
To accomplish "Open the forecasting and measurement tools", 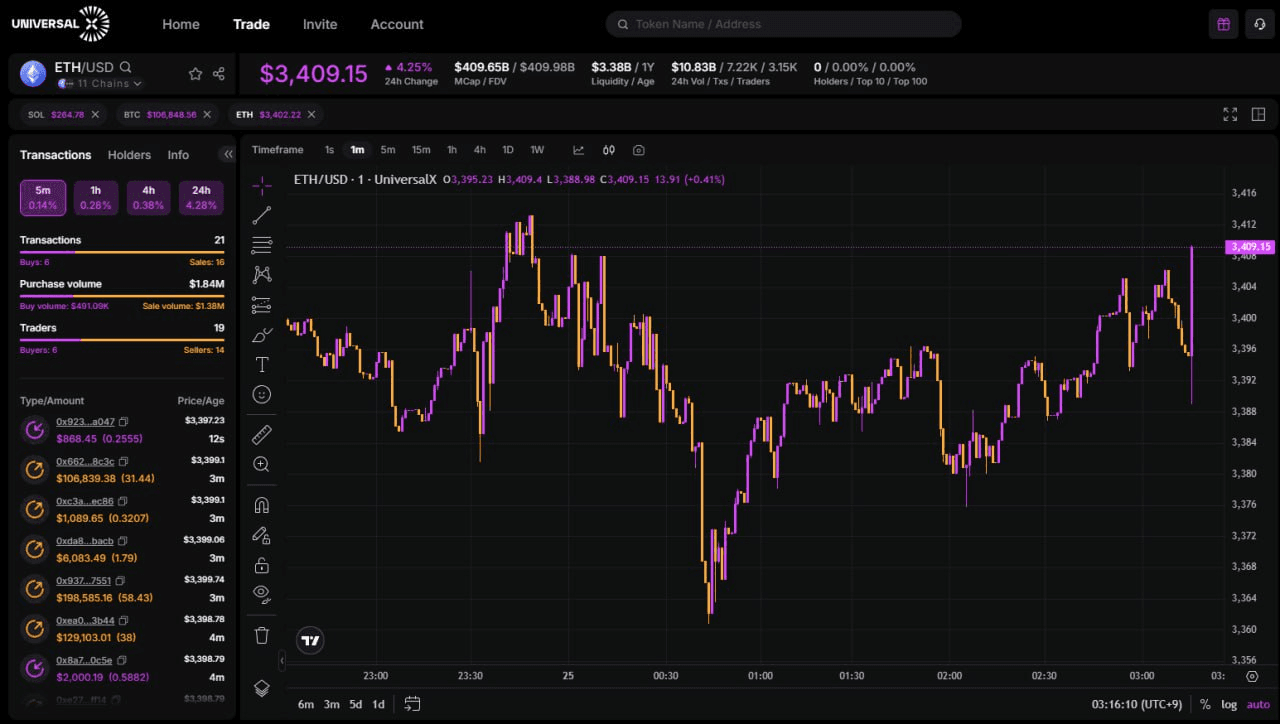I will point(261,305).
